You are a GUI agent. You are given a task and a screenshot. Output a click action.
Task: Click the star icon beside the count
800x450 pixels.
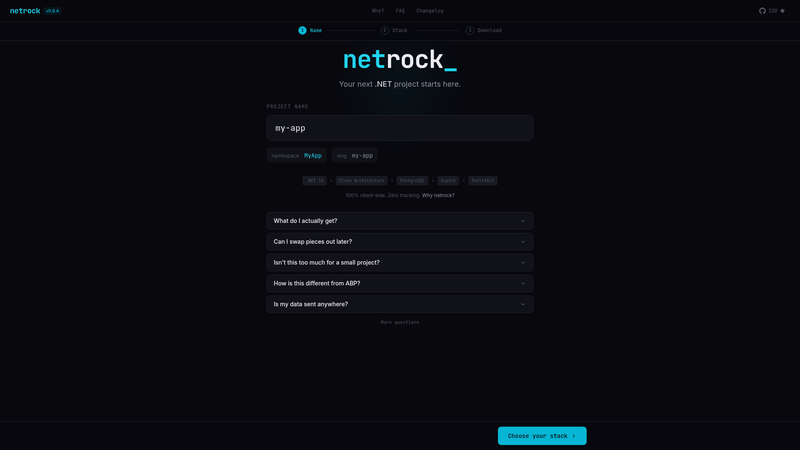(x=783, y=11)
